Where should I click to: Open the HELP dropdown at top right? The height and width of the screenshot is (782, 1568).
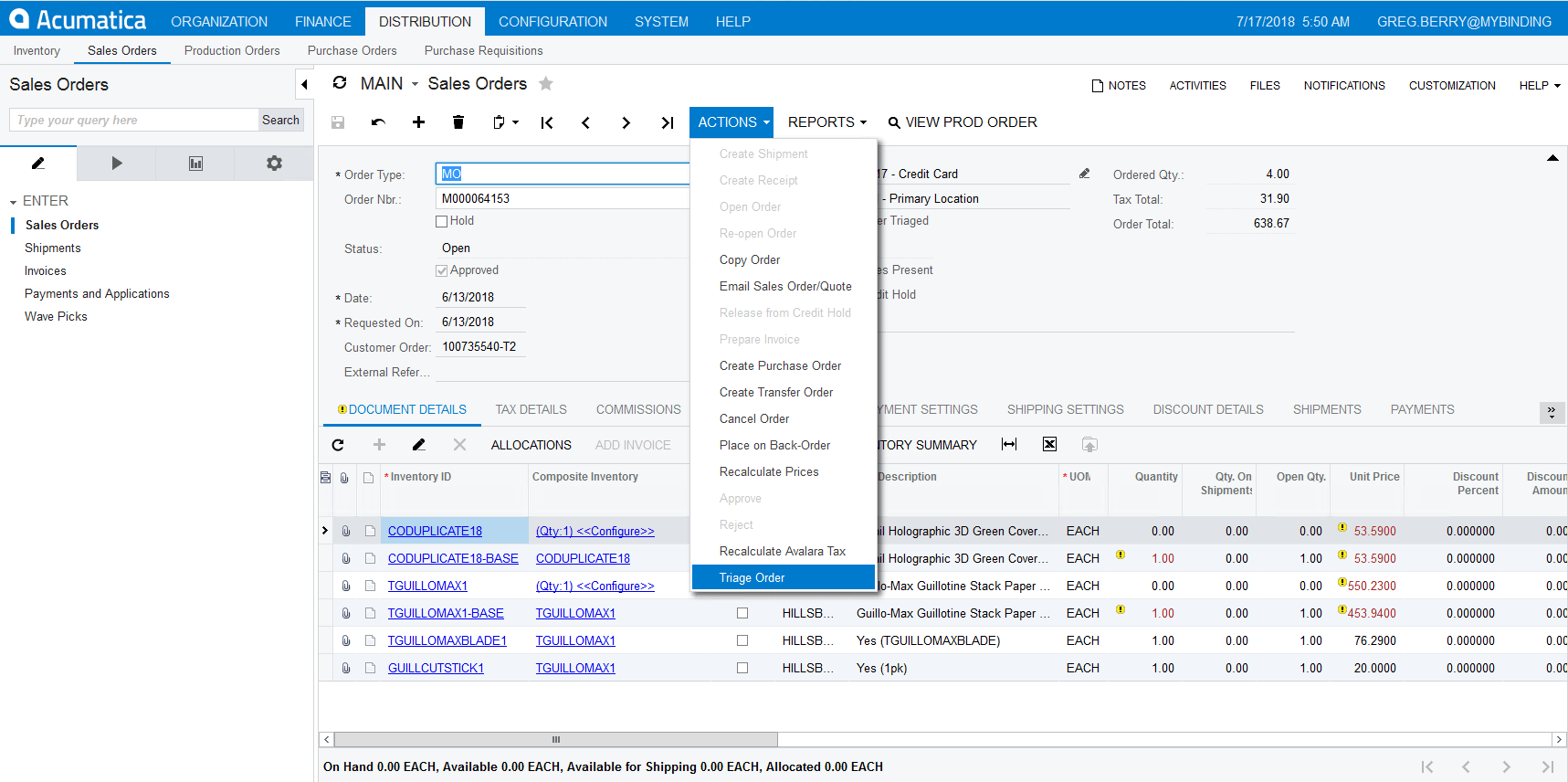tap(1540, 86)
